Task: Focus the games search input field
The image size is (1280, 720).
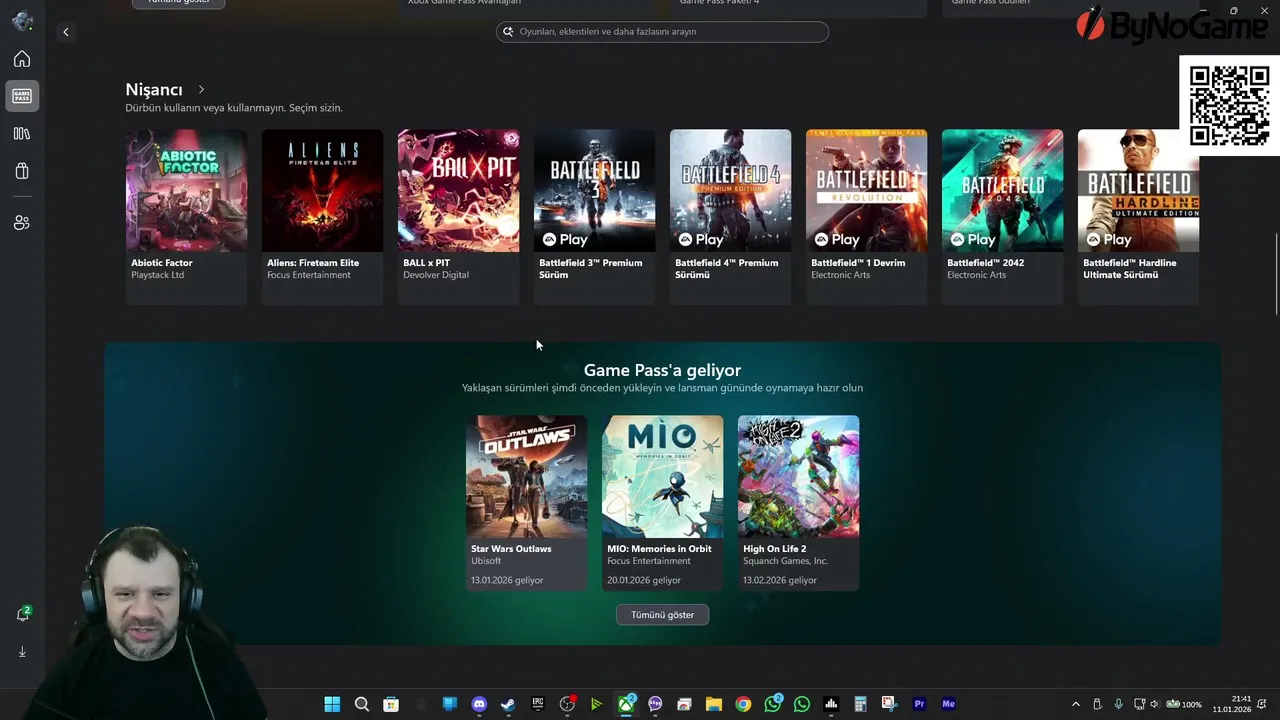Action: tap(662, 32)
